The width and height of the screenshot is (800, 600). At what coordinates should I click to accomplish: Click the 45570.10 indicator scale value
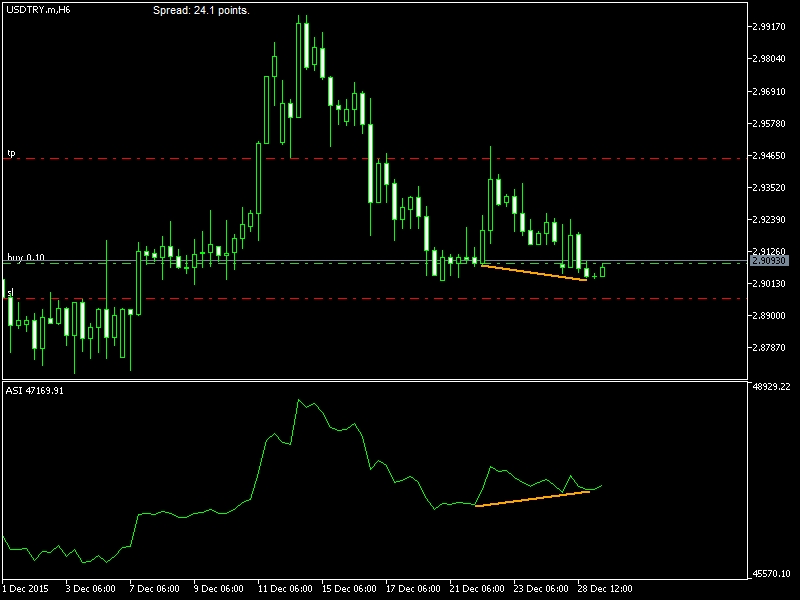(x=771, y=574)
